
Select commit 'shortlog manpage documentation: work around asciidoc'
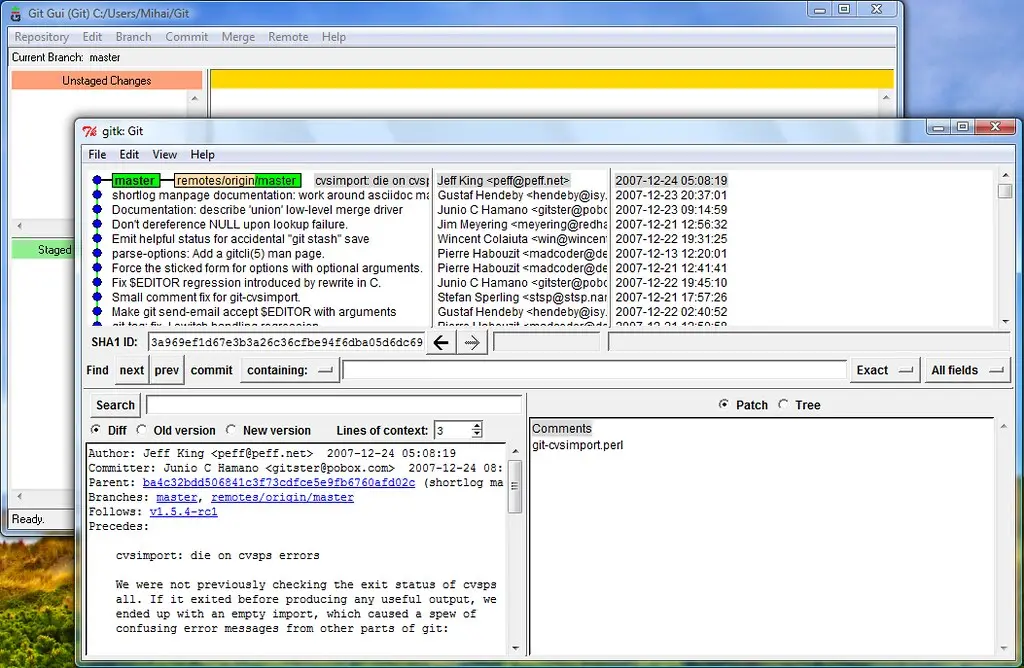[x=270, y=195]
